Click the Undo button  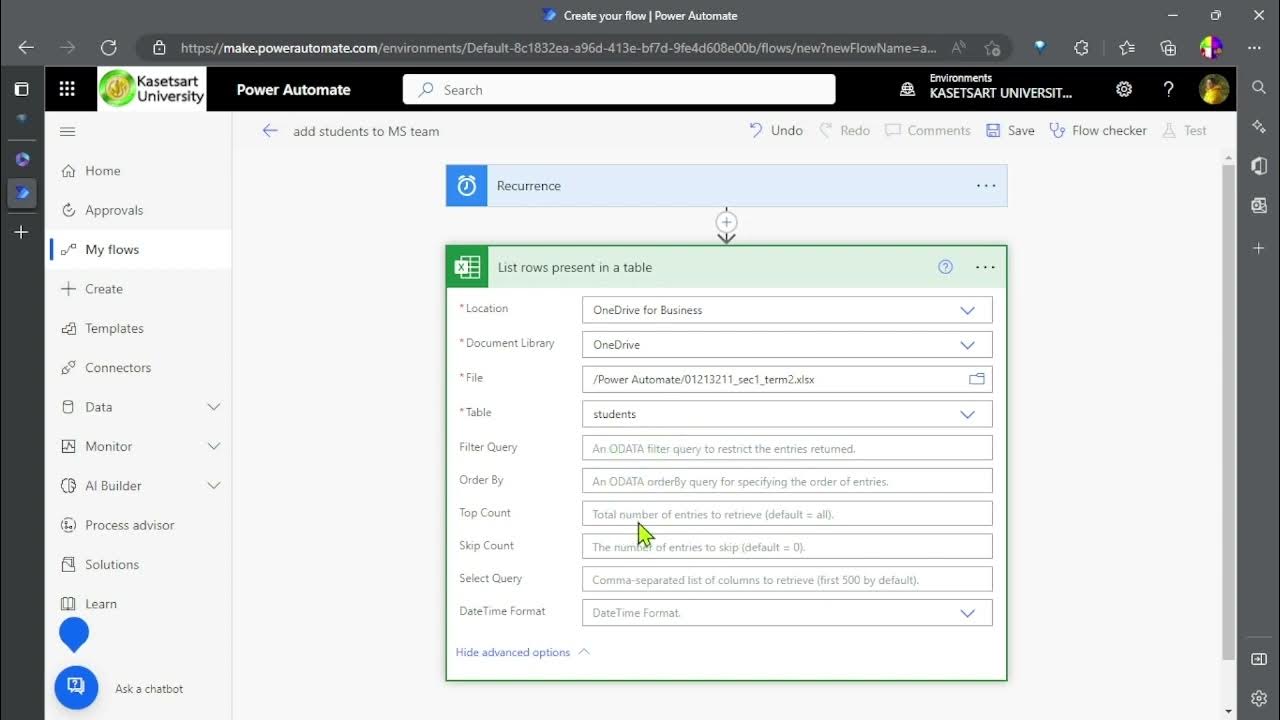[776, 130]
